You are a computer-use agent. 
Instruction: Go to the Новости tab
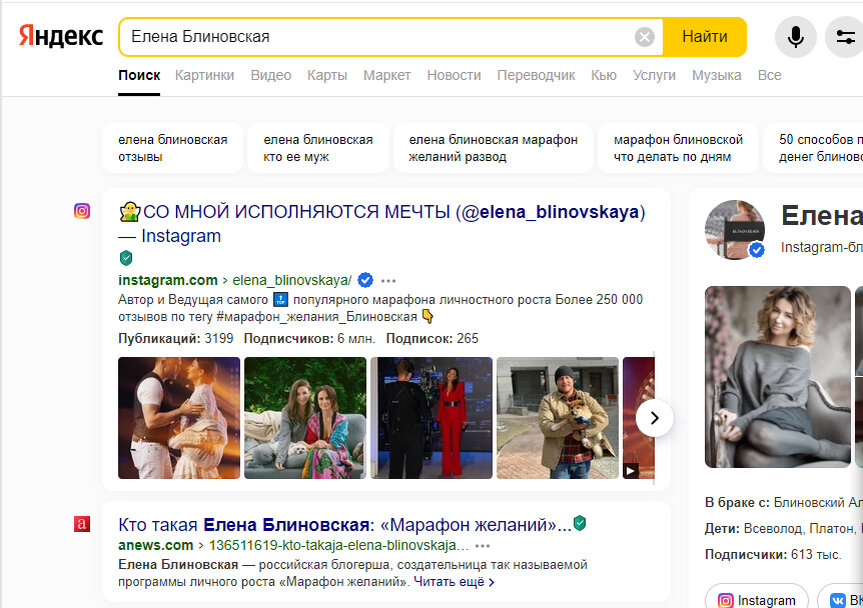454,75
